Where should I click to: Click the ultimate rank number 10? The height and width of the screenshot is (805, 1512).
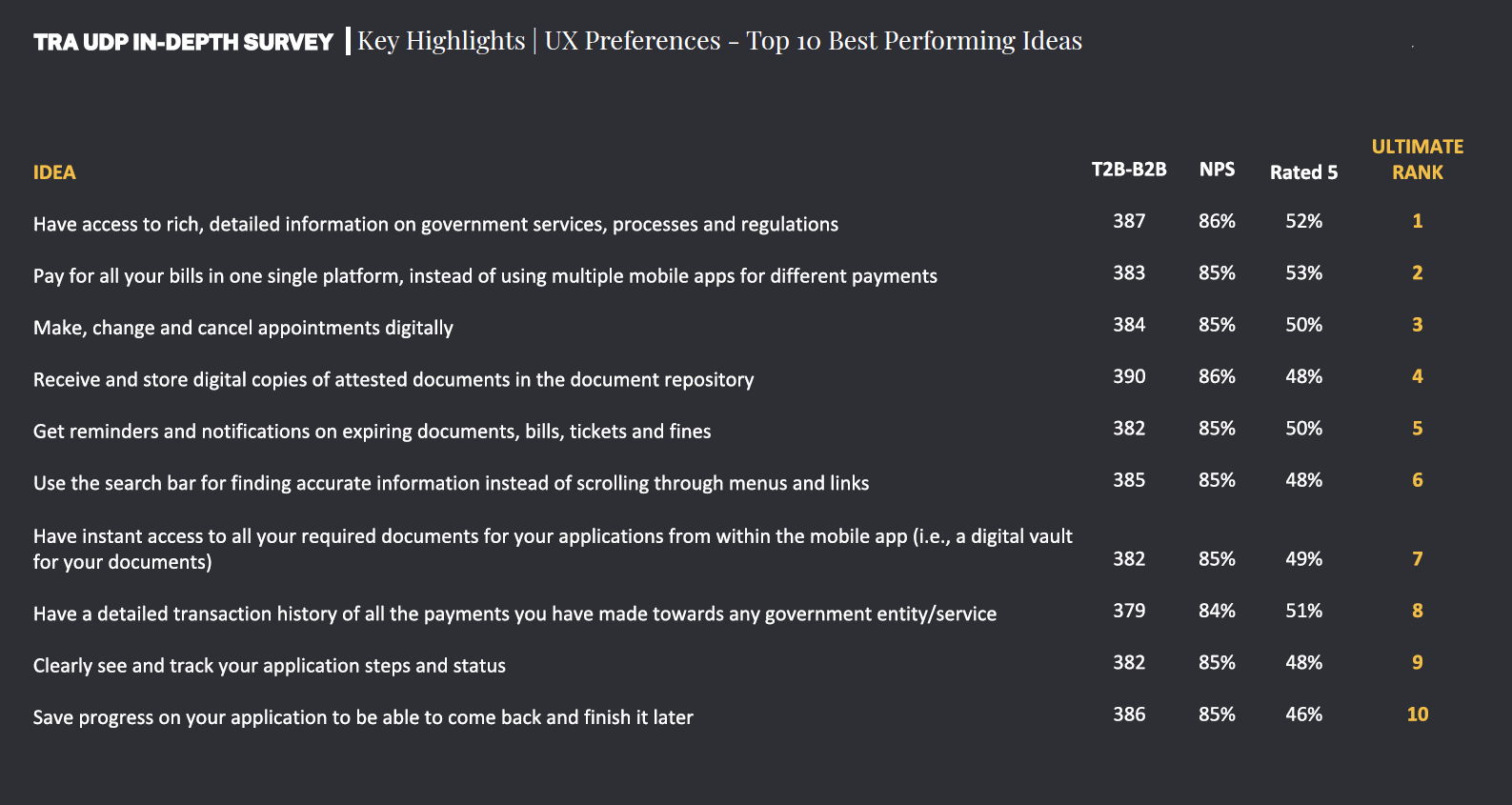1417,714
